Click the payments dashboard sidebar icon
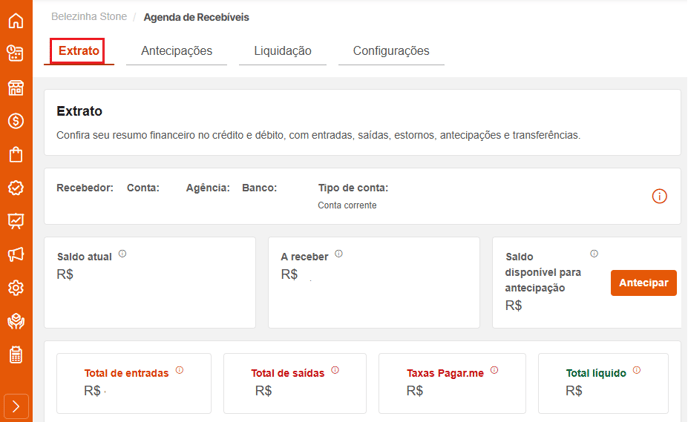 pyautogui.click(x=16, y=54)
